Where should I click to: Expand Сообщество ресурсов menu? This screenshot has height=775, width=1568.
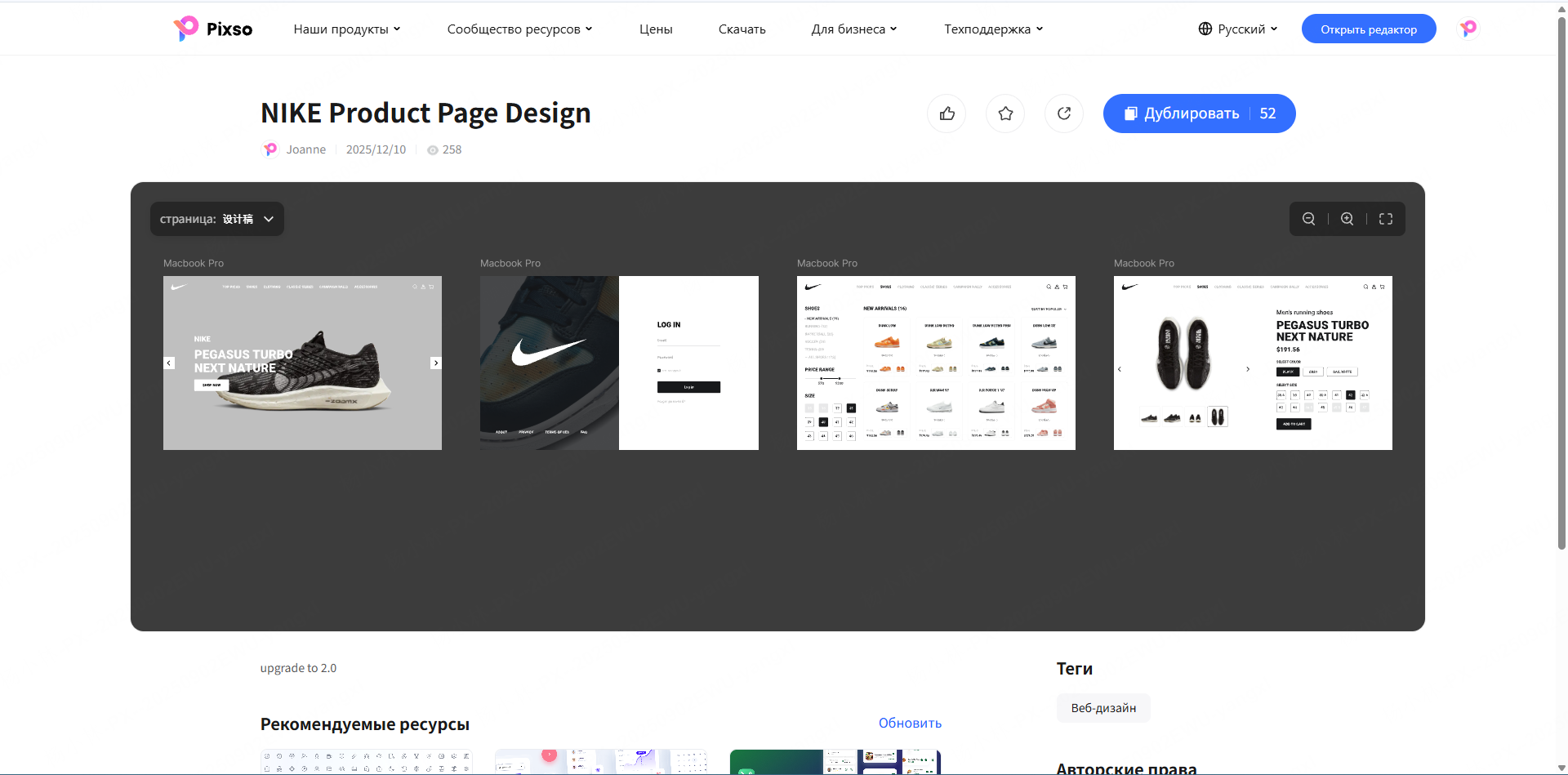519,29
